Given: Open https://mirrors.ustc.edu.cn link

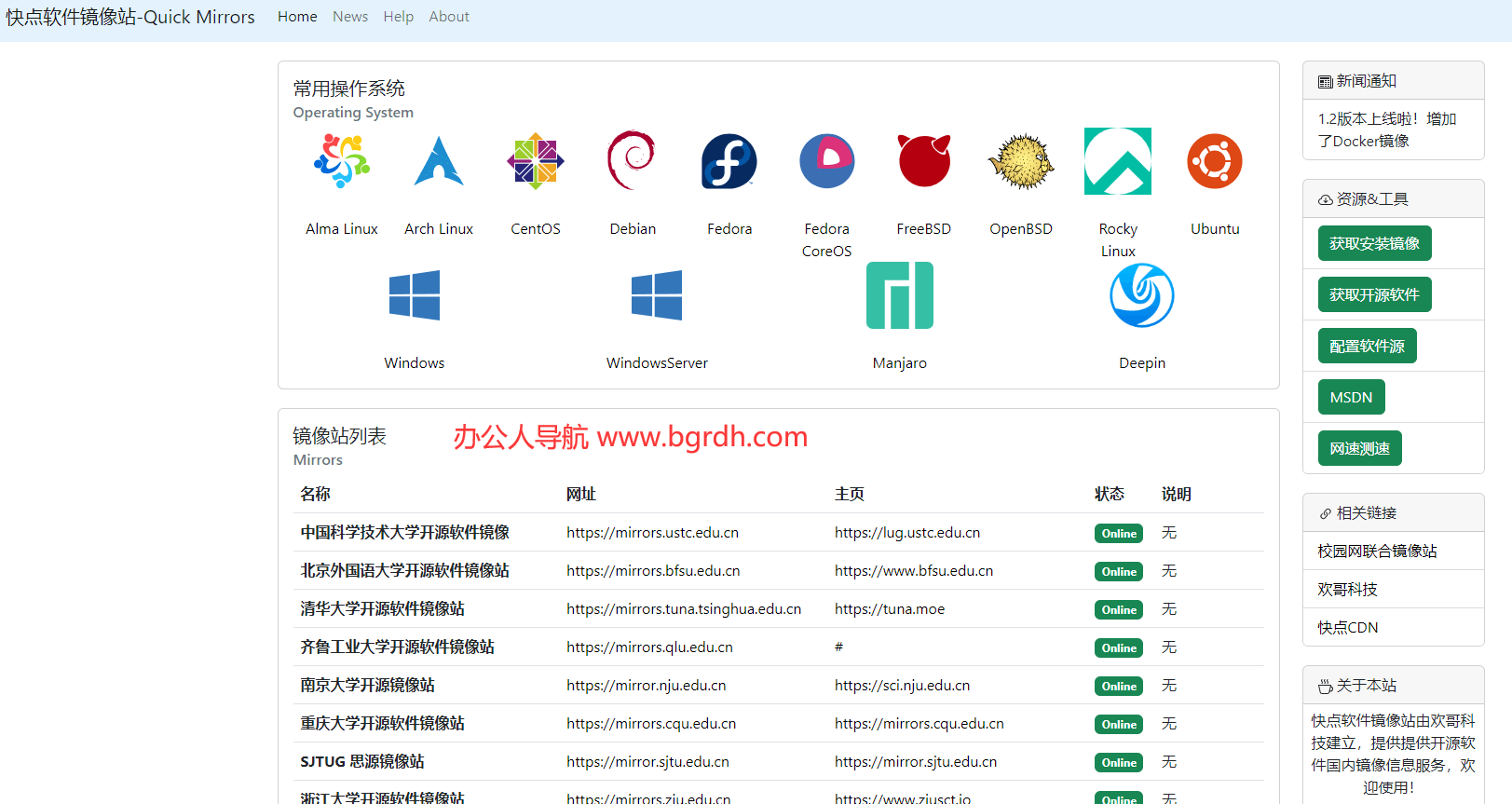Looking at the screenshot, I should 652,533.
